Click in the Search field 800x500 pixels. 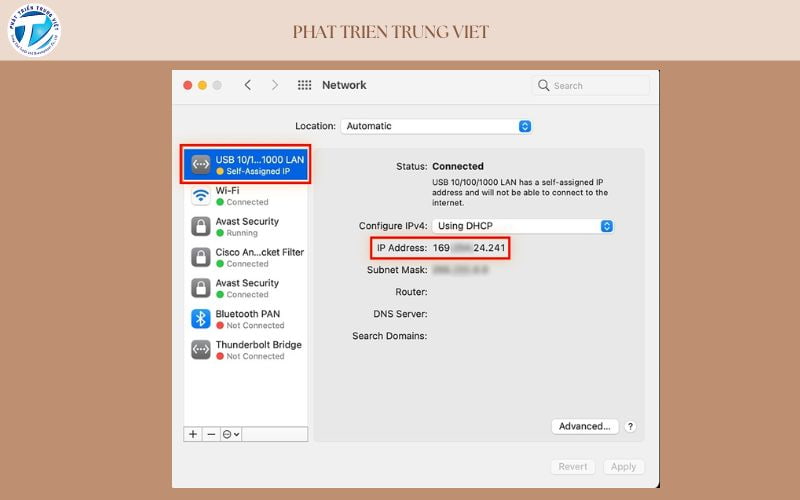tap(592, 86)
